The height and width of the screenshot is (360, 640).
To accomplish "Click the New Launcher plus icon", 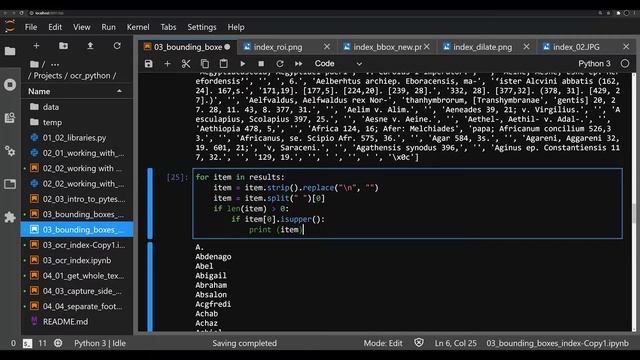I will 36,46.
